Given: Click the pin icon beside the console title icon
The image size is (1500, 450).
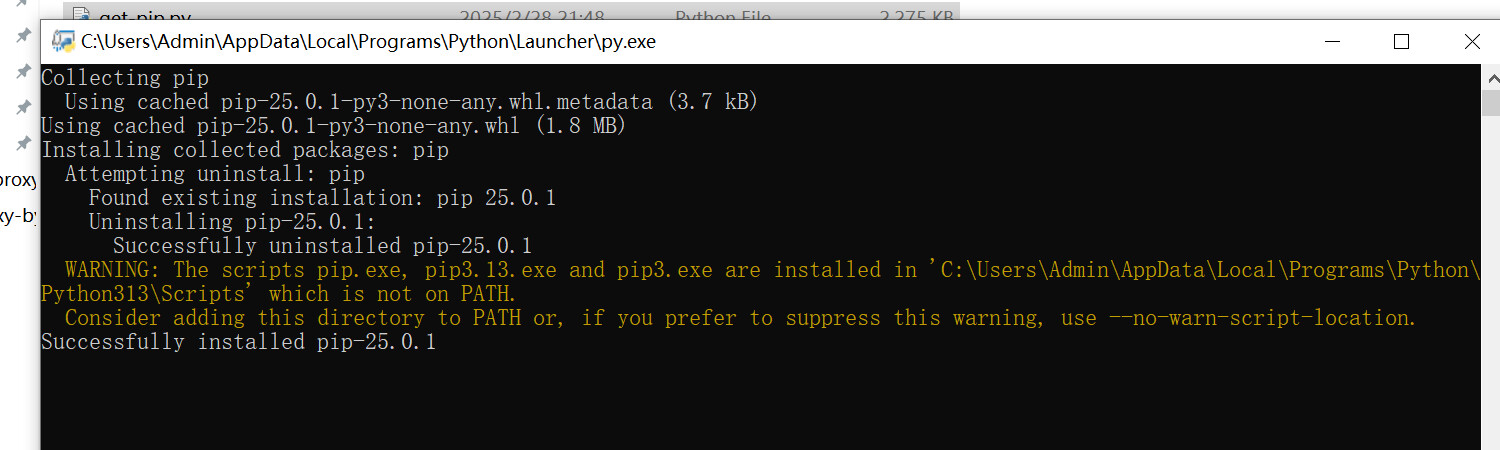Looking at the screenshot, I should 23,36.
